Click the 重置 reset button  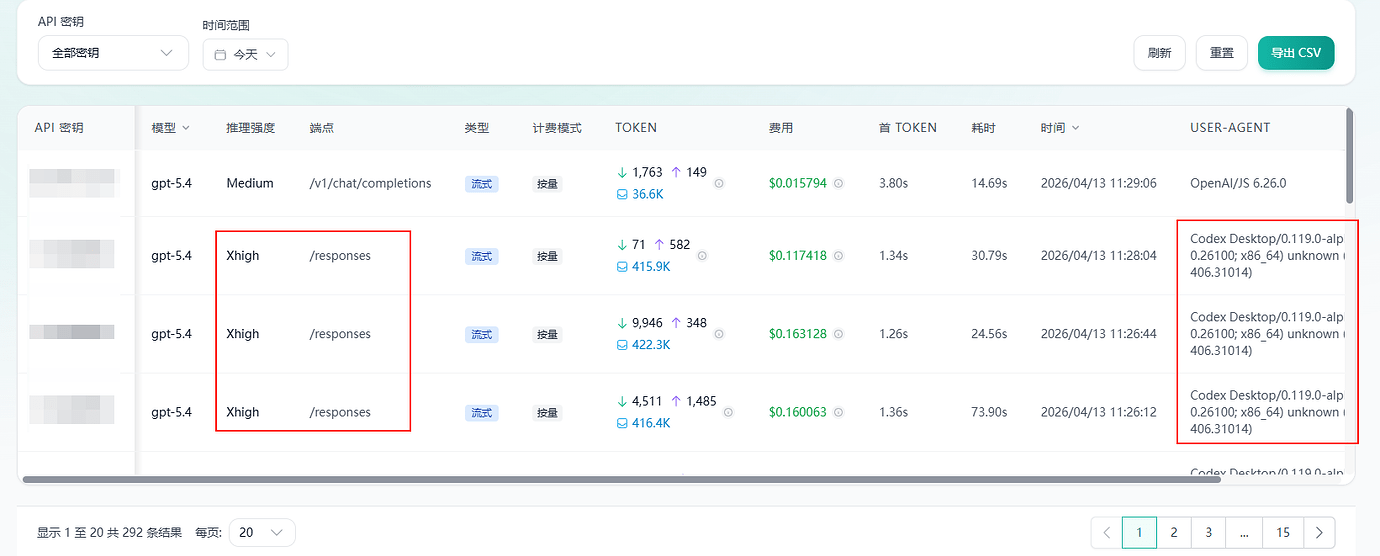point(1221,53)
